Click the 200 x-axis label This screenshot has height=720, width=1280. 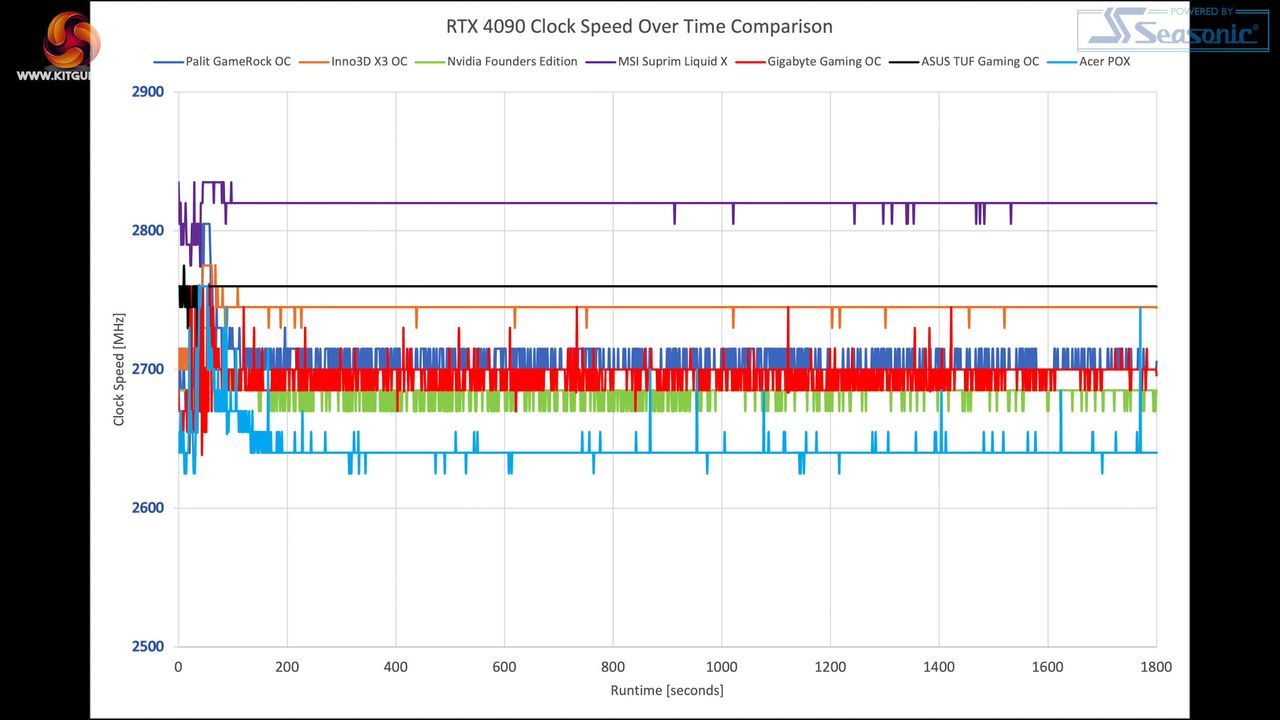pos(287,667)
